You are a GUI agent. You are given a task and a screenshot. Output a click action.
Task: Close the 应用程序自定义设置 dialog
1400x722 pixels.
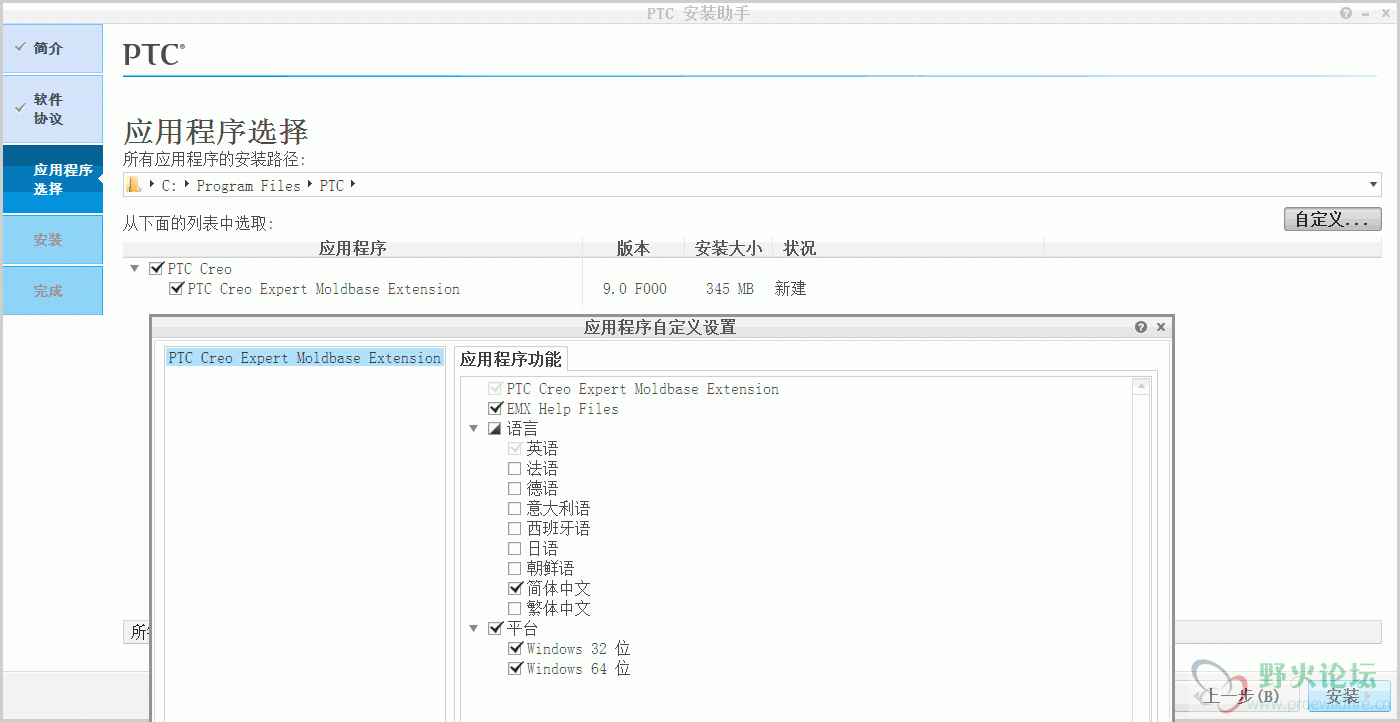coord(1161,327)
